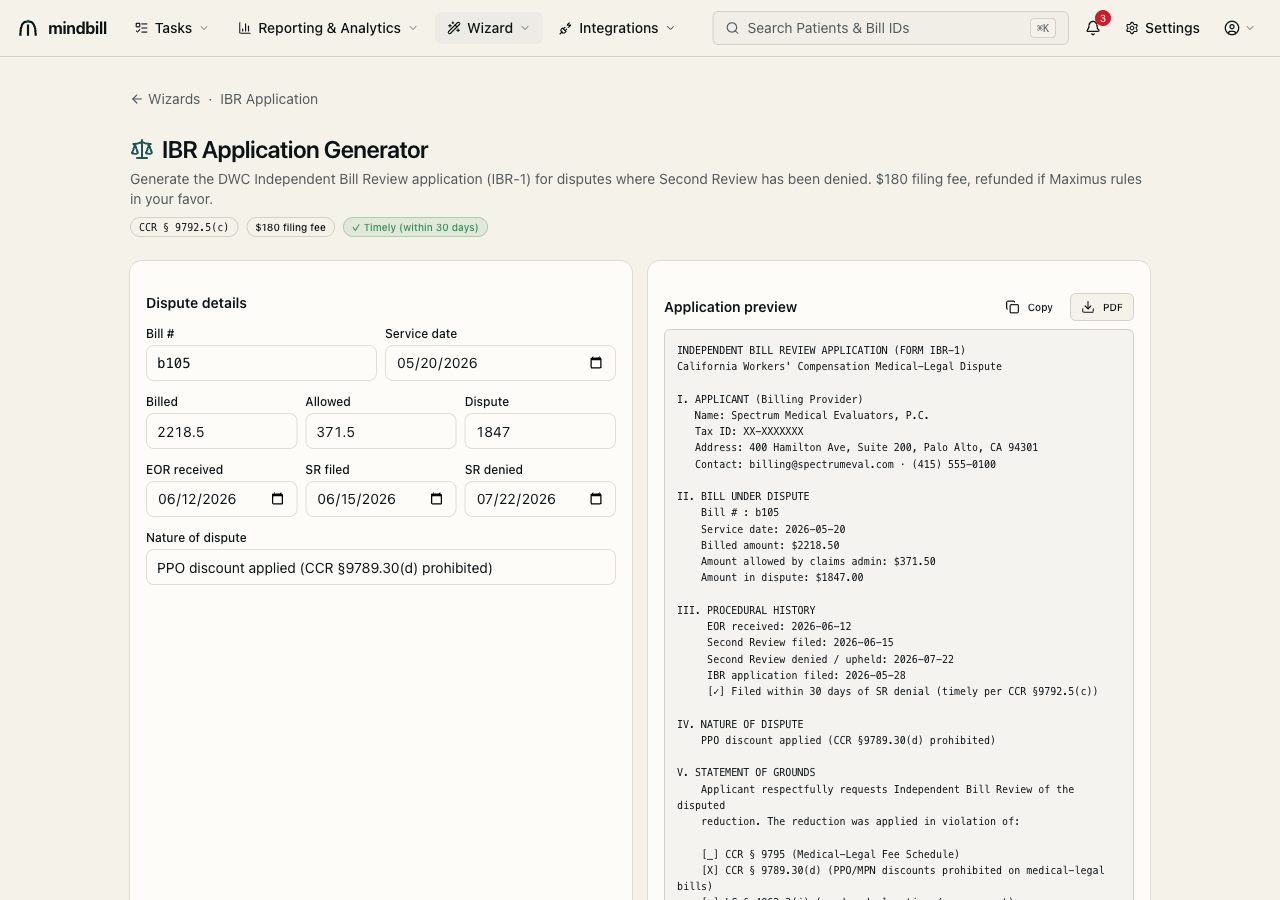Open calendar picker for SR denied
Screen dimensions: 1280x900
pos(596,499)
